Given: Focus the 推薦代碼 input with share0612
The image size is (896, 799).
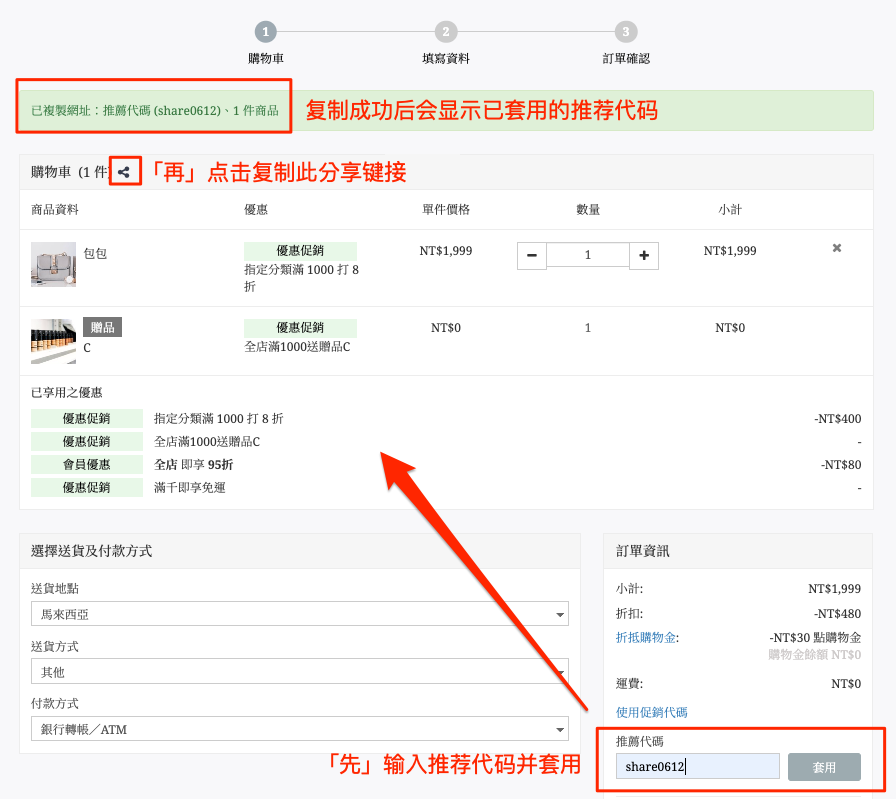Looking at the screenshot, I should [x=698, y=766].
